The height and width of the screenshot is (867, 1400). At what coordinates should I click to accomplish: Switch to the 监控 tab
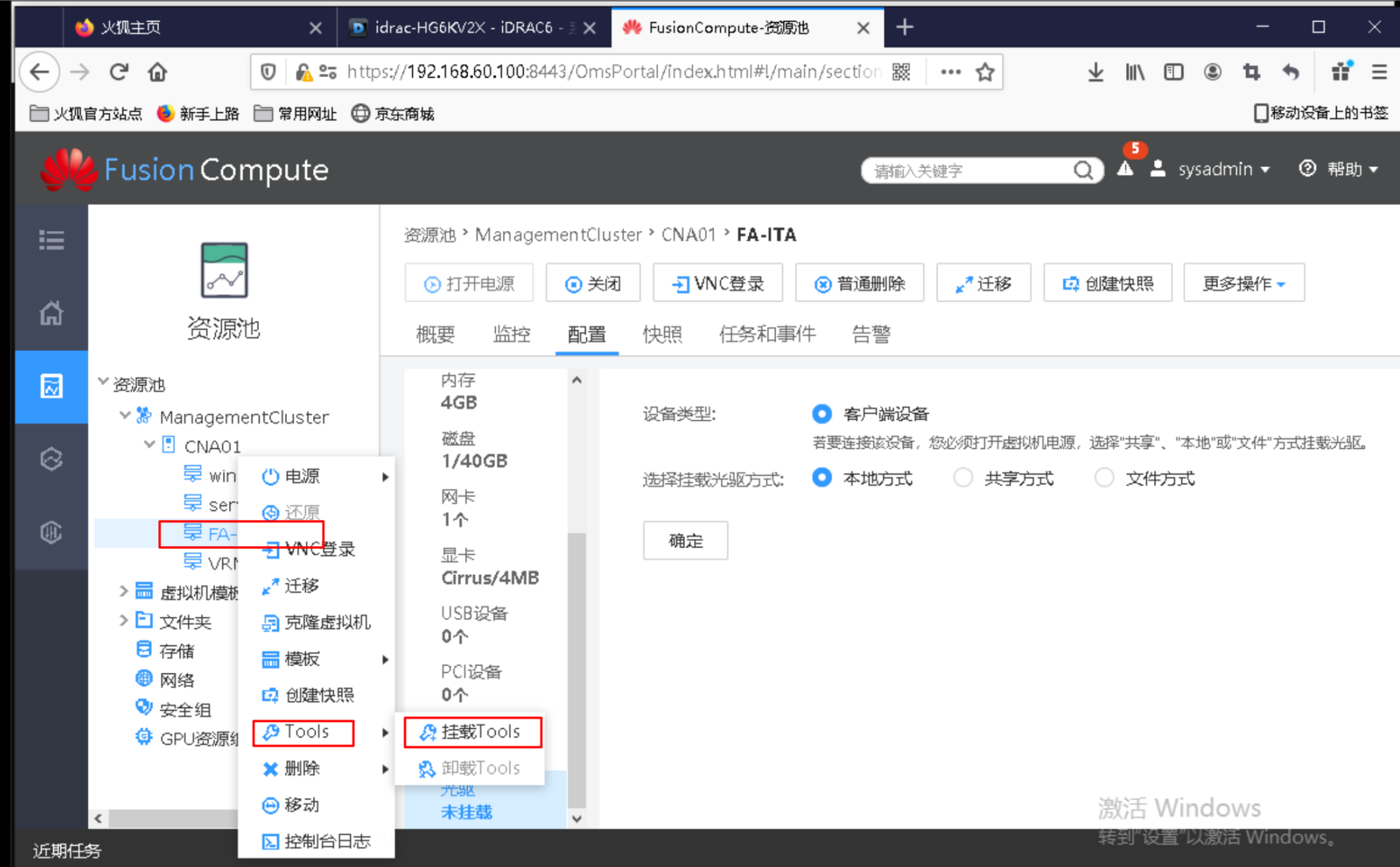pos(512,334)
